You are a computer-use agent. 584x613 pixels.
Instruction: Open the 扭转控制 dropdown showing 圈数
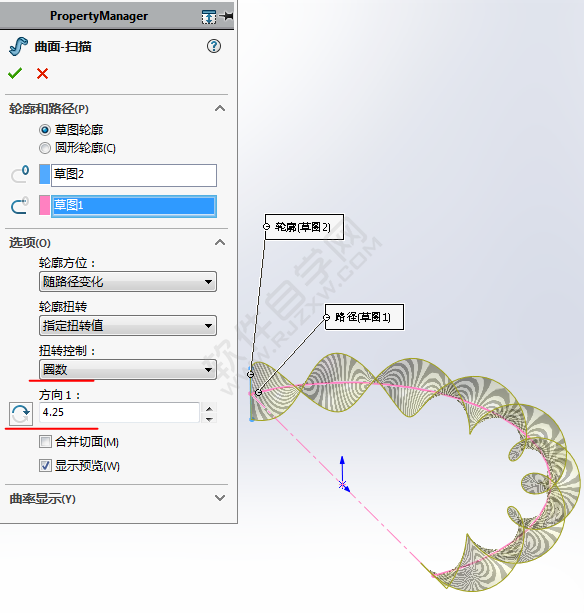click(128, 369)
